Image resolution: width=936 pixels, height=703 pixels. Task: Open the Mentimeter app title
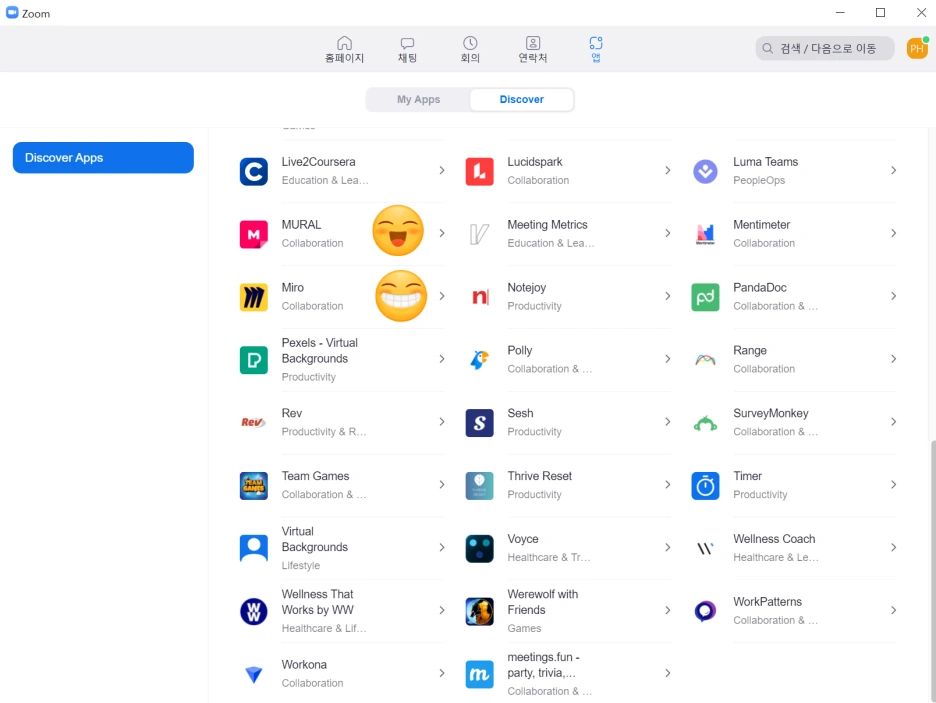(761, 225)
